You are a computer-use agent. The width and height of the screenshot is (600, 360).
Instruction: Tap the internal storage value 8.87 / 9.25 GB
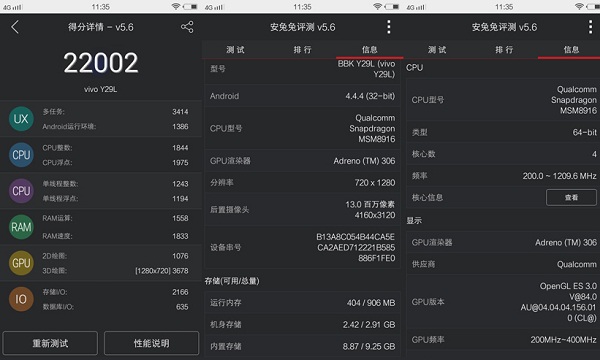[x=369, y=346]
